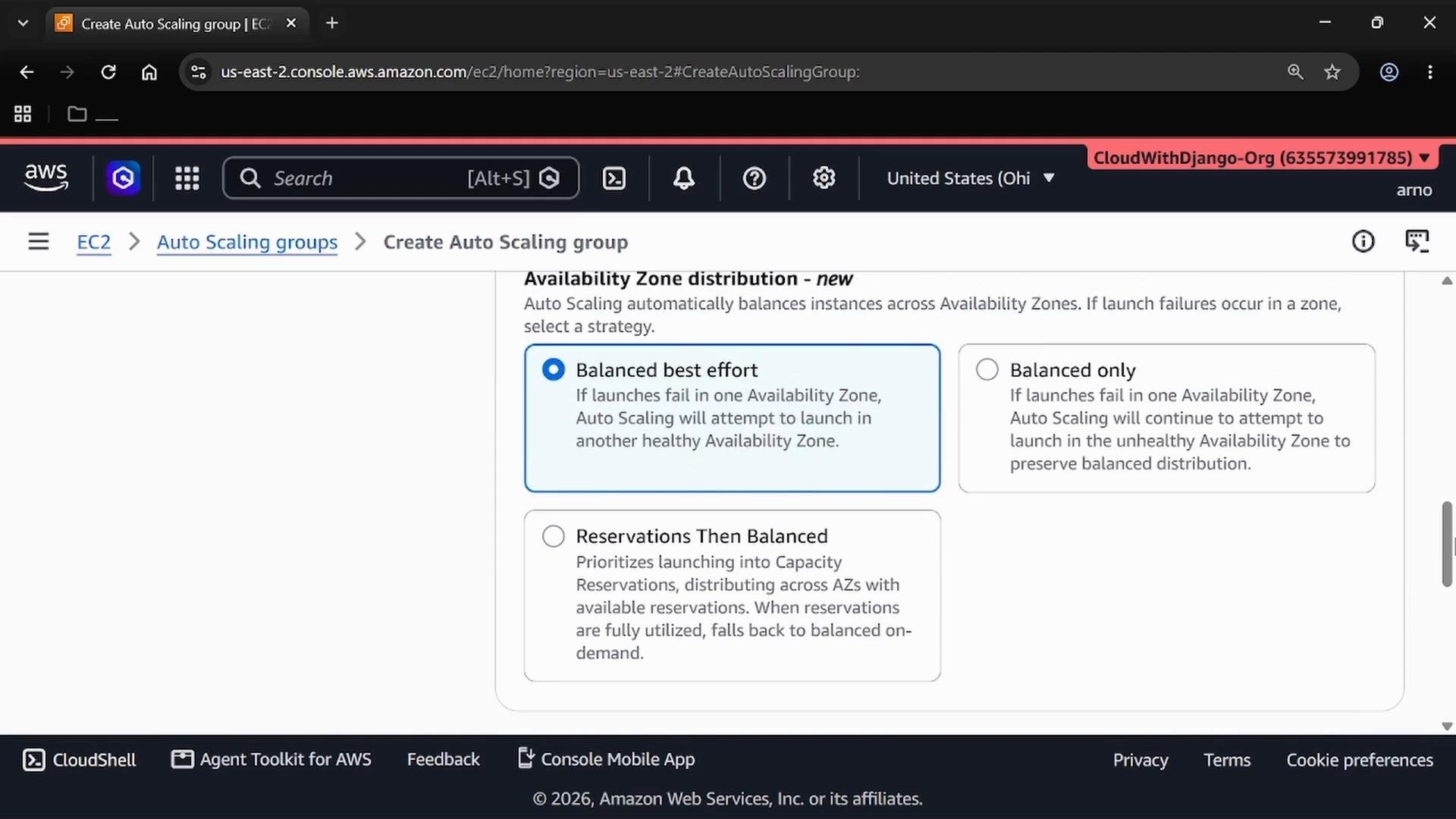Go back to the previous page
Screen dimensions: 1456x819
(x=27, y=72)
